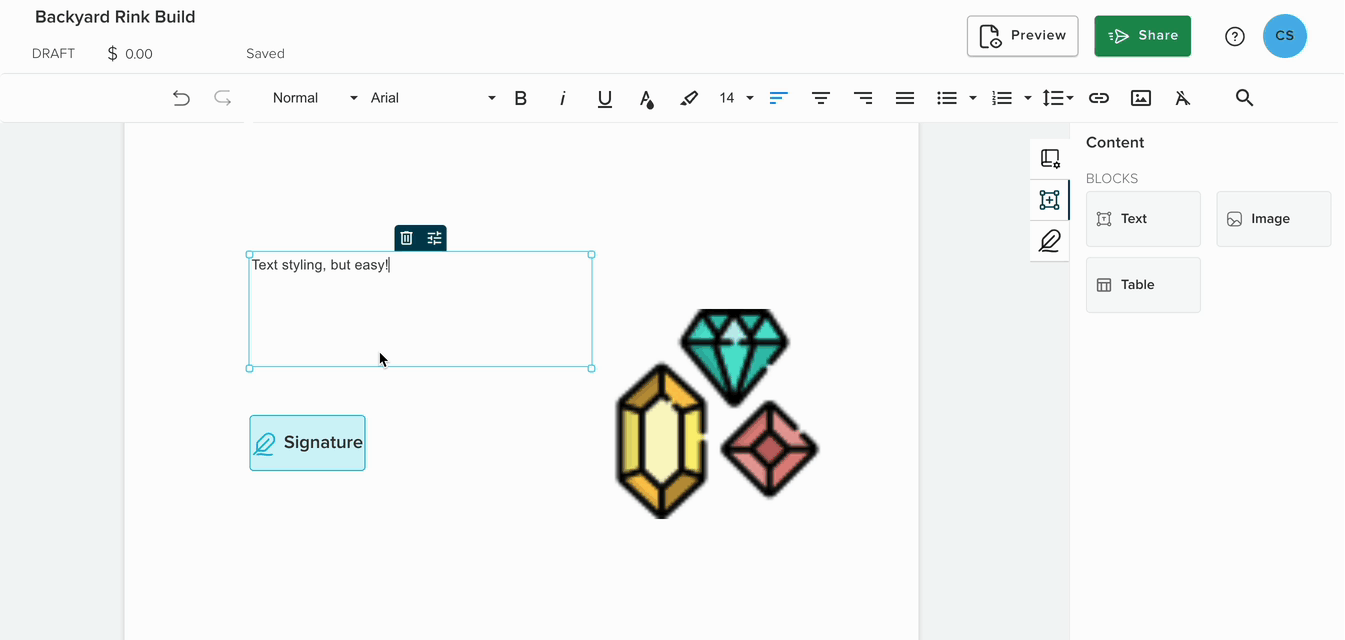This screenshot has height=640, width=1345.
Task: Toggle underline formatting
Action: [x=605, y=98]
